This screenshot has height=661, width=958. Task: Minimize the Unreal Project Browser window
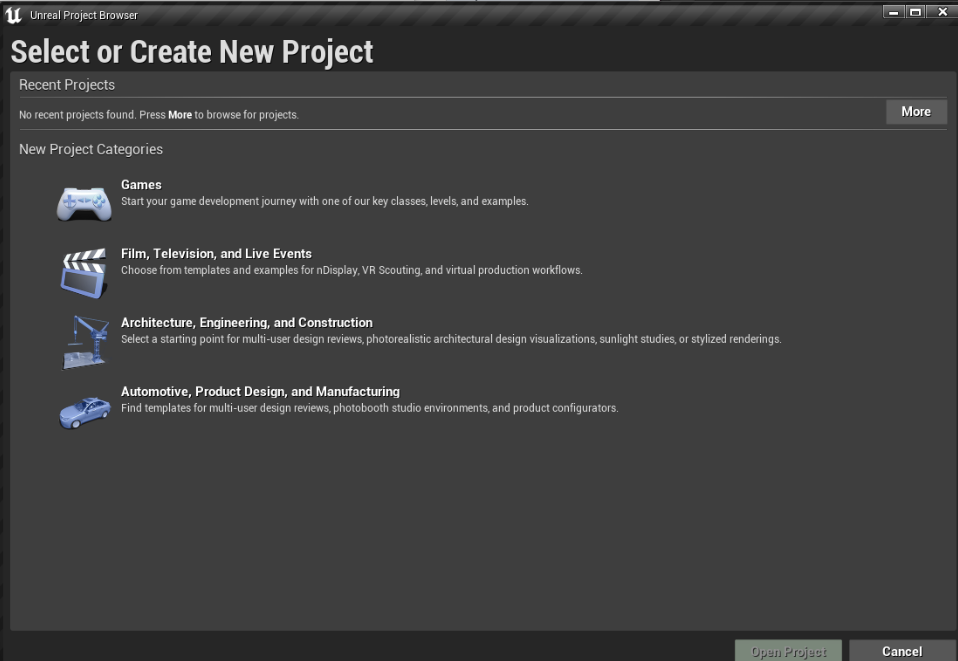coord(894,12)
